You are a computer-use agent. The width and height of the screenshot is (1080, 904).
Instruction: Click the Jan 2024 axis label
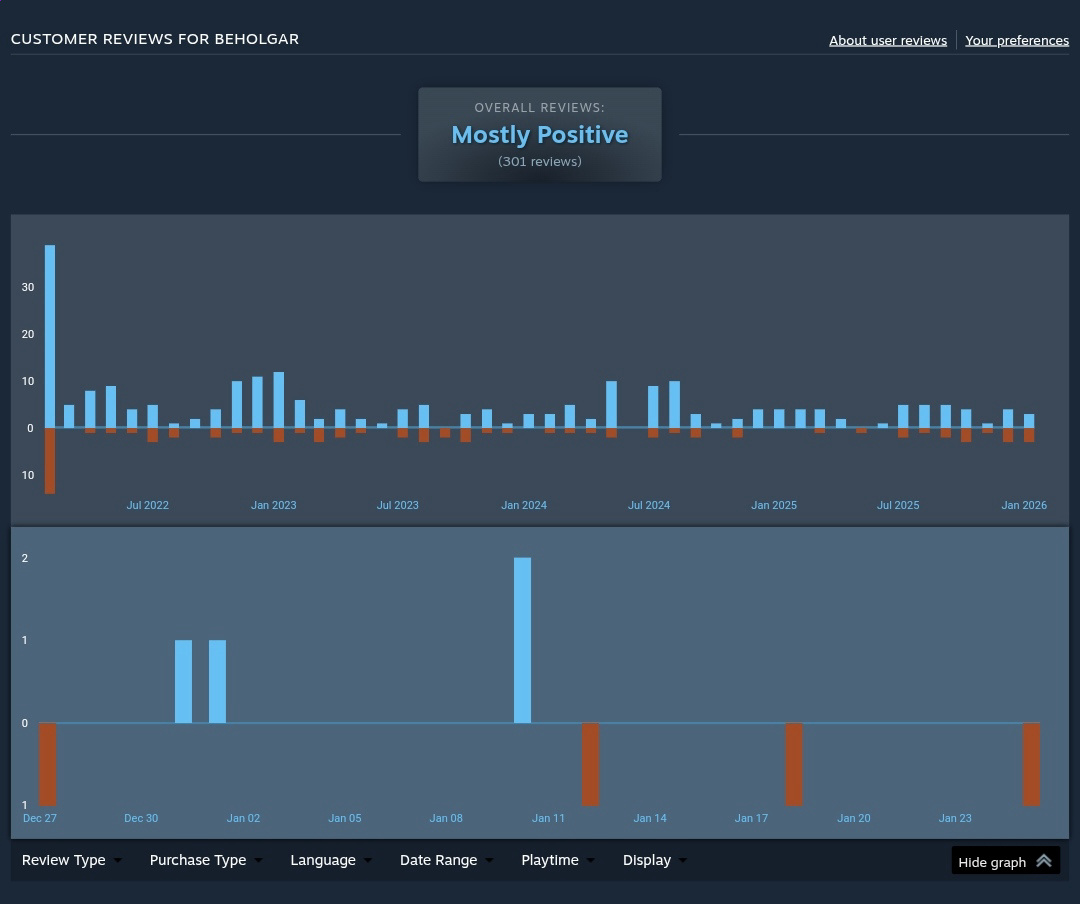523,505
